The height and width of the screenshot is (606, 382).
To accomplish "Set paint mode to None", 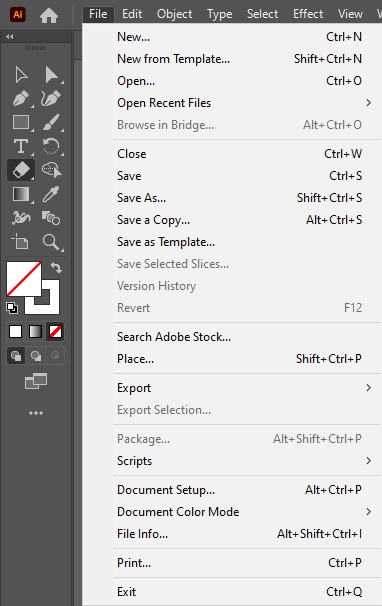I will [x=55, y=332].
